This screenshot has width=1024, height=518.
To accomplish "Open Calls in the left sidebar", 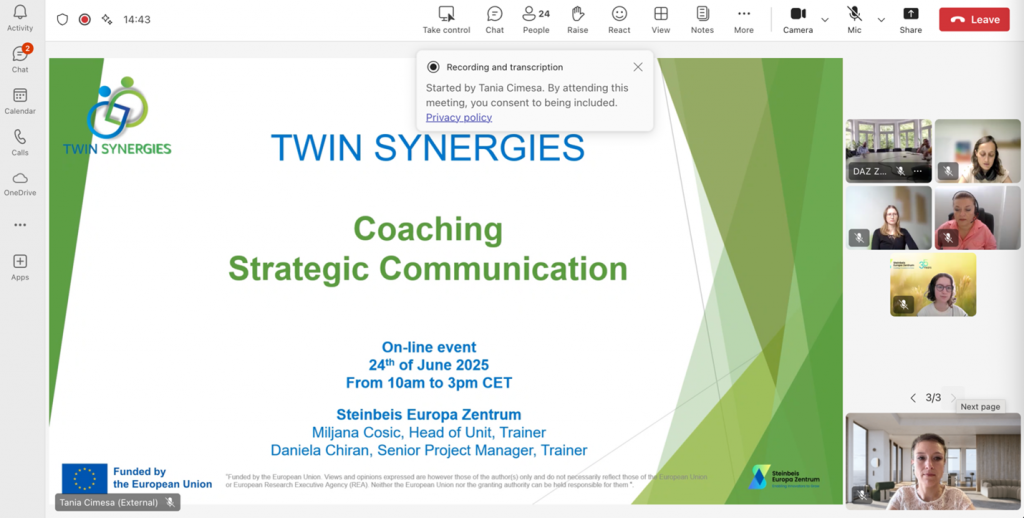I will tap(20, 142).
